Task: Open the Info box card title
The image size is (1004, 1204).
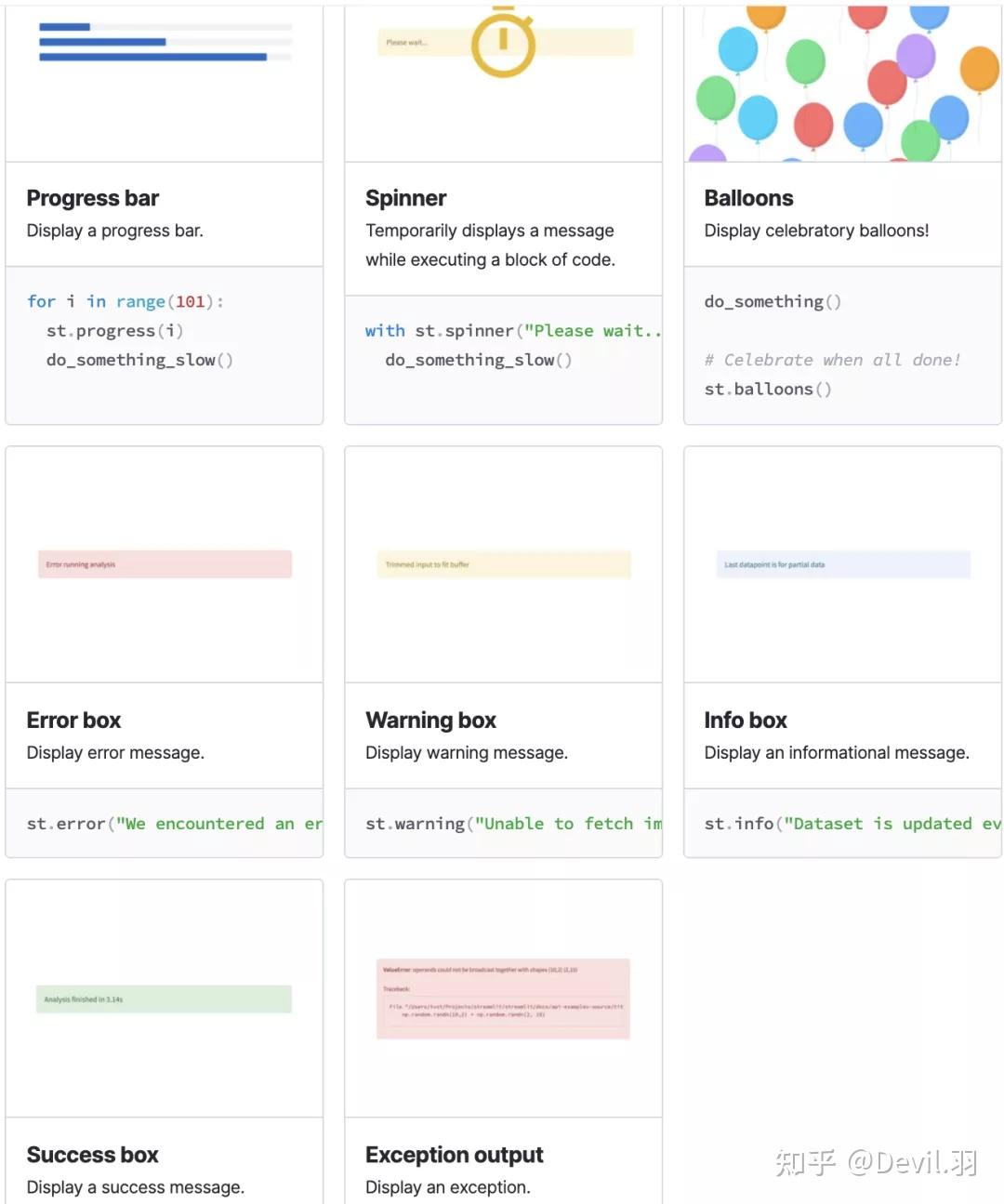Action: coord(745,721)
